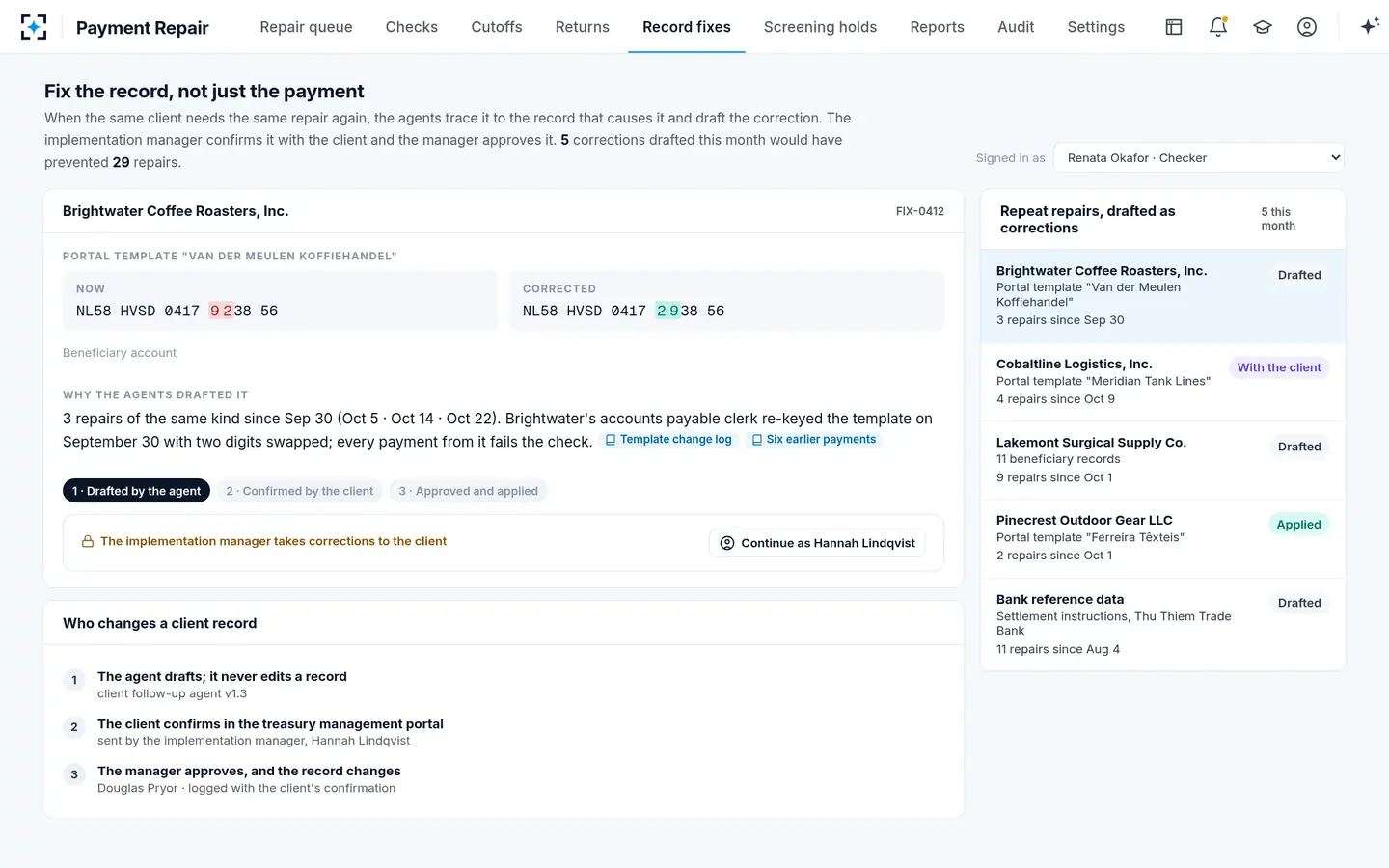
Task: Open Brightwater Coffee Roasters correction in sidebar list
Action: coord(1162,296)
